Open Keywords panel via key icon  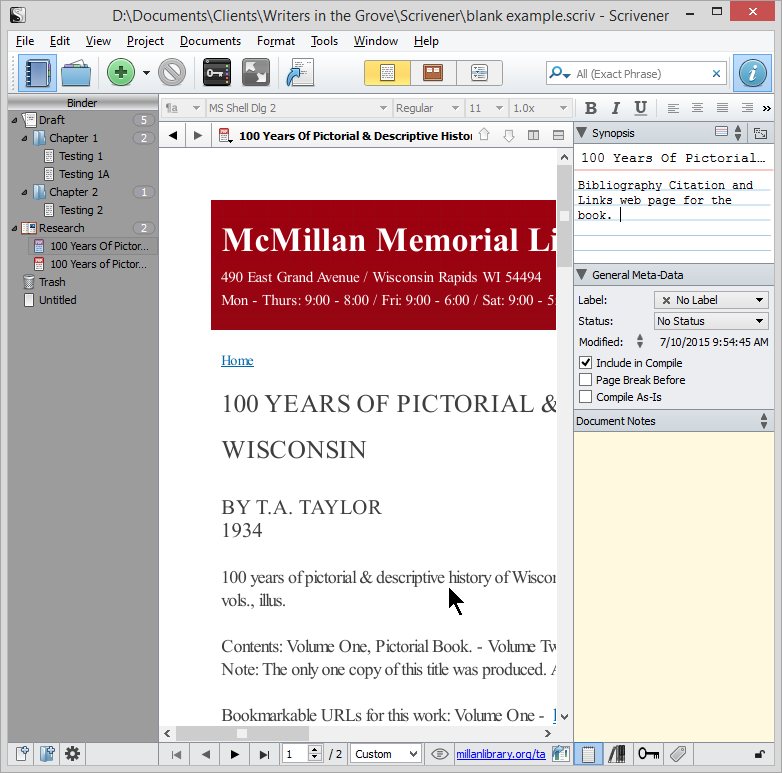217,73
